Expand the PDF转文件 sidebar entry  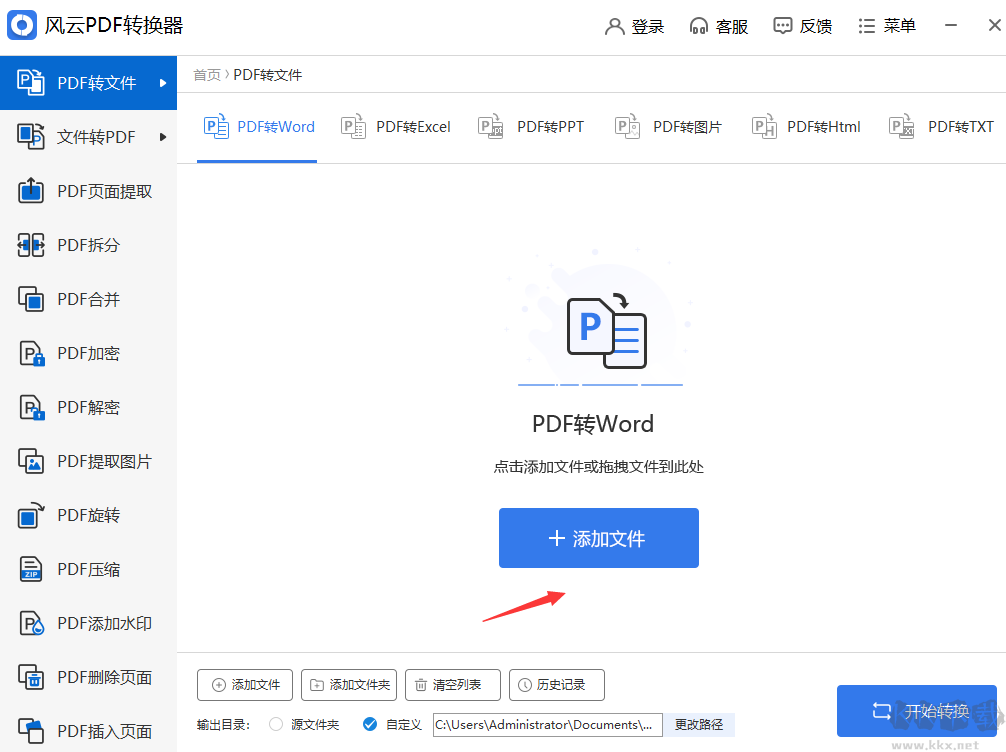coord(88,82)
